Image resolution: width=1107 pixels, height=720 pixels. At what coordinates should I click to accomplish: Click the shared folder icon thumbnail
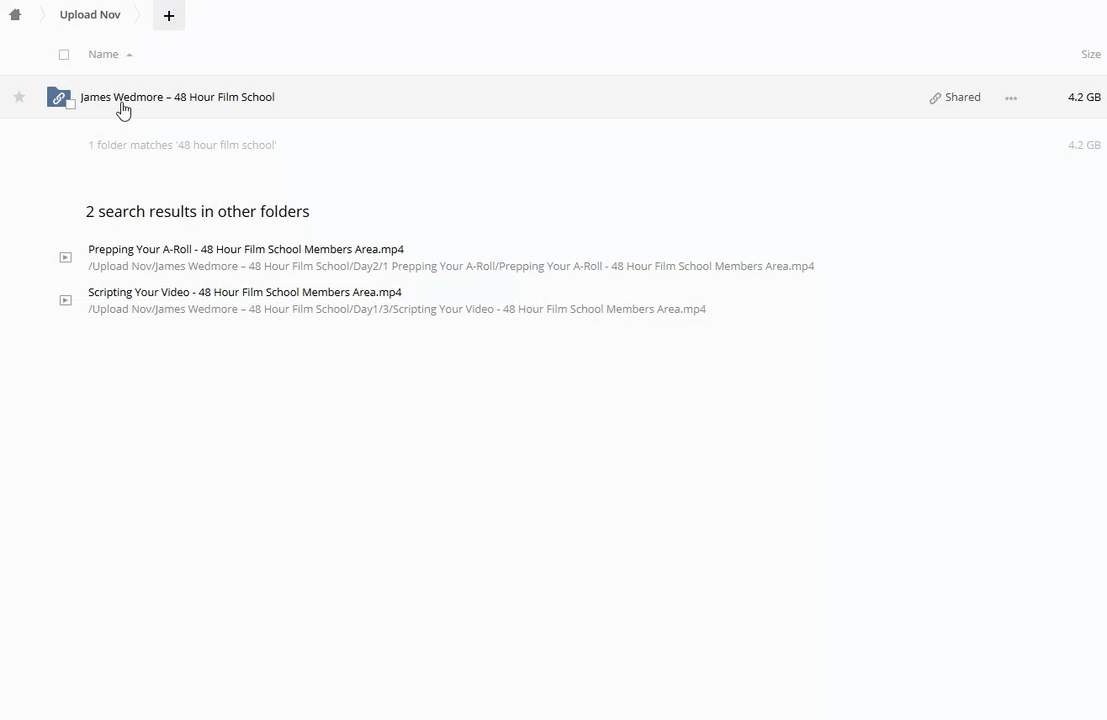tap(58, 97)
